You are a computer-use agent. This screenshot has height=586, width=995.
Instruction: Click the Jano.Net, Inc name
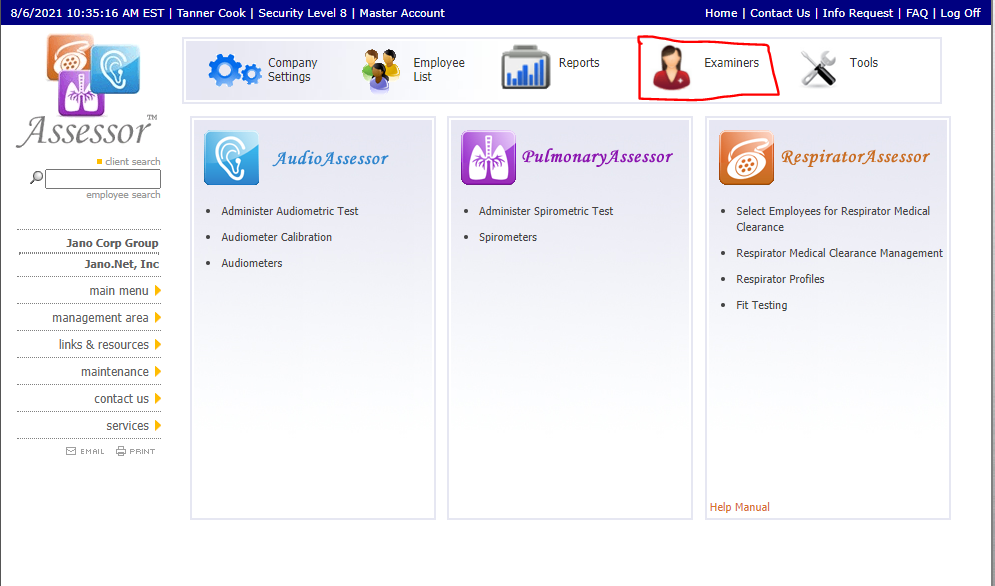[121, 263]
